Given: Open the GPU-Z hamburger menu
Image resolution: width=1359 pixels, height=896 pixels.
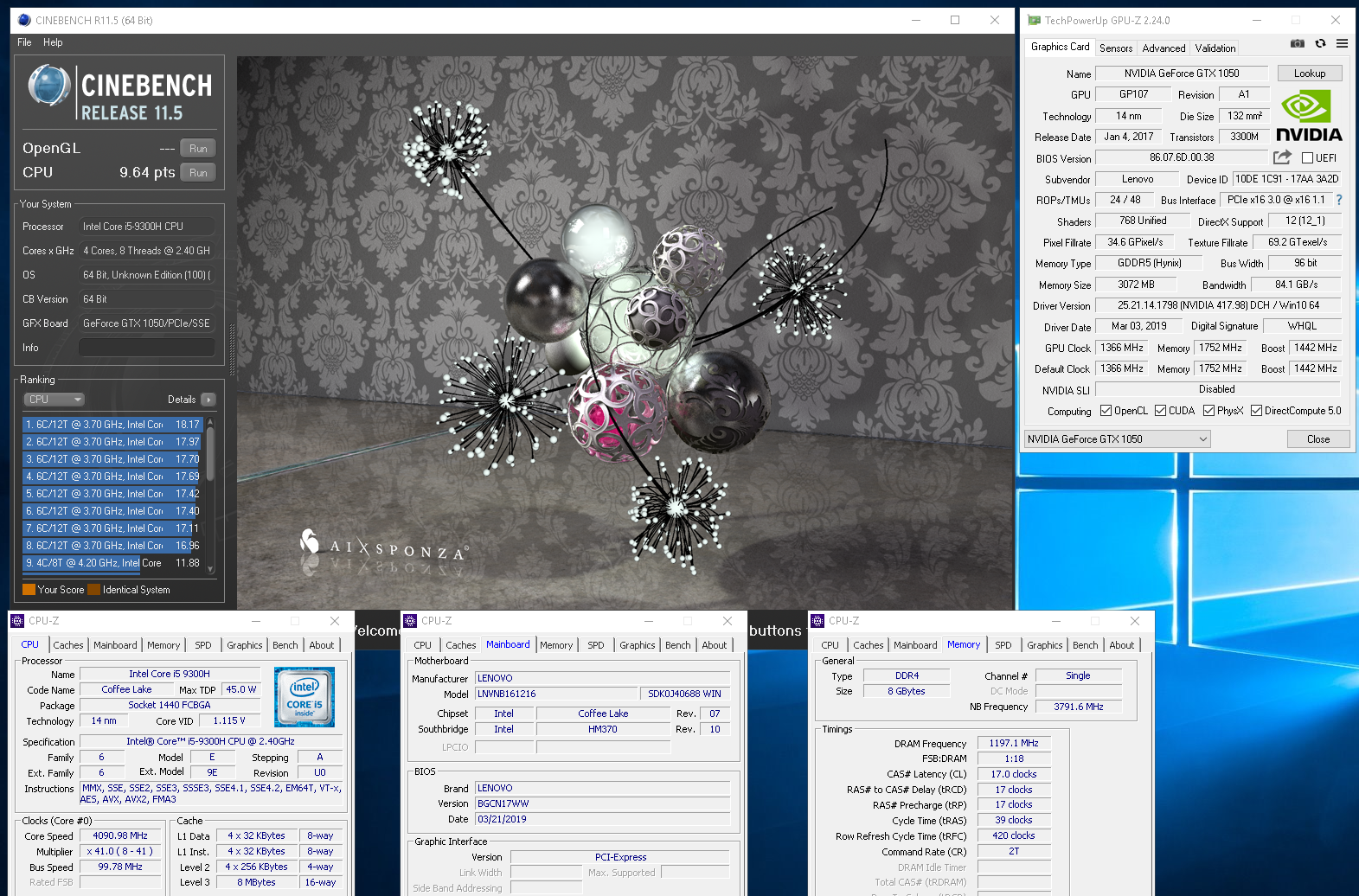Looking at the screenshot, I should tap(1342, 43).
